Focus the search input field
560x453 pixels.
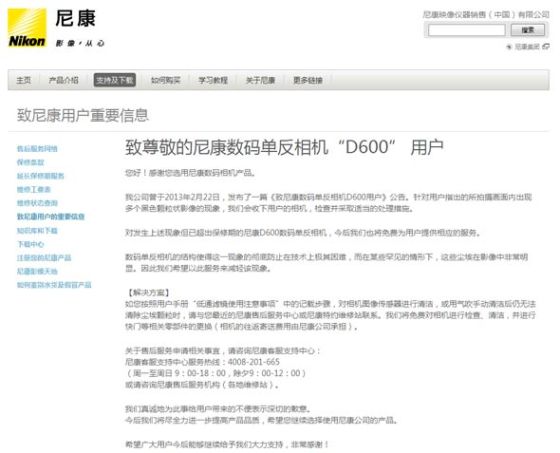[466, 30]
